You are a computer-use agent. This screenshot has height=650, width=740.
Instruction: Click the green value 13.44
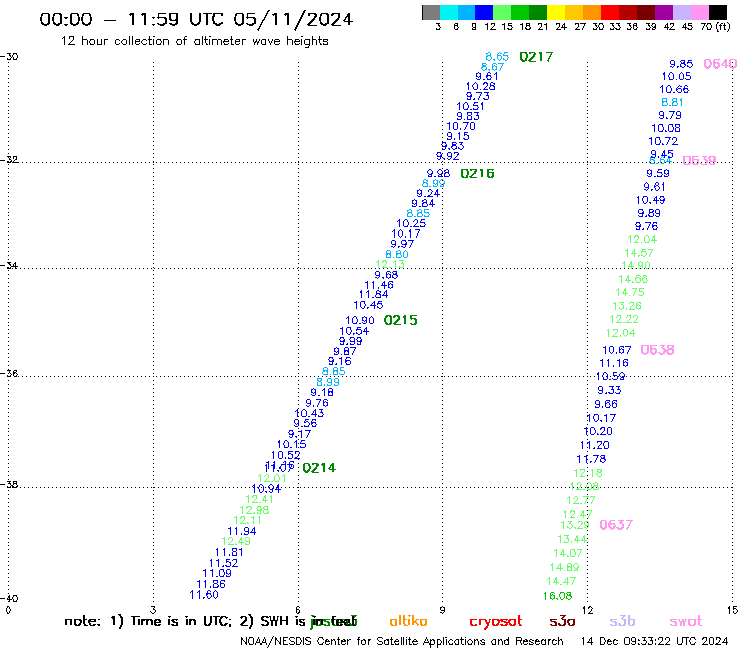572,540
